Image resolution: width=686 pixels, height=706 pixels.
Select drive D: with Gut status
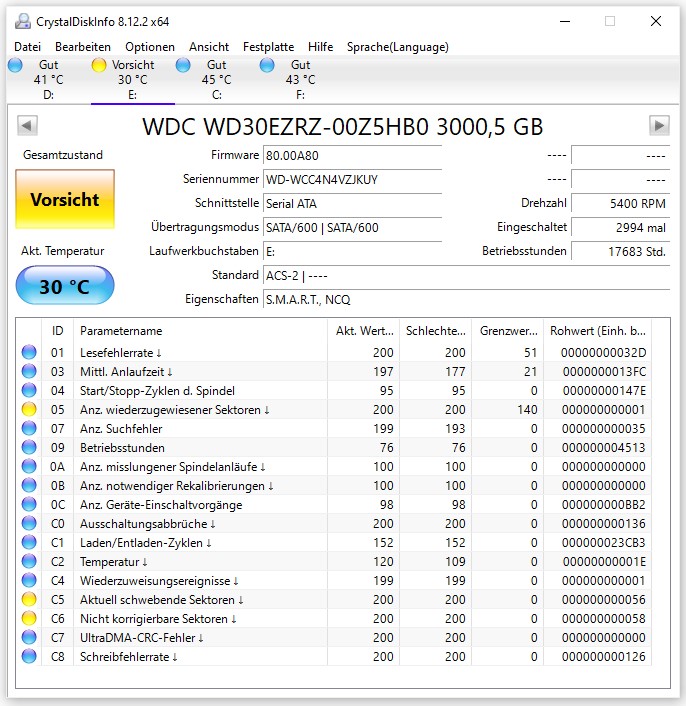click(49, 80)
